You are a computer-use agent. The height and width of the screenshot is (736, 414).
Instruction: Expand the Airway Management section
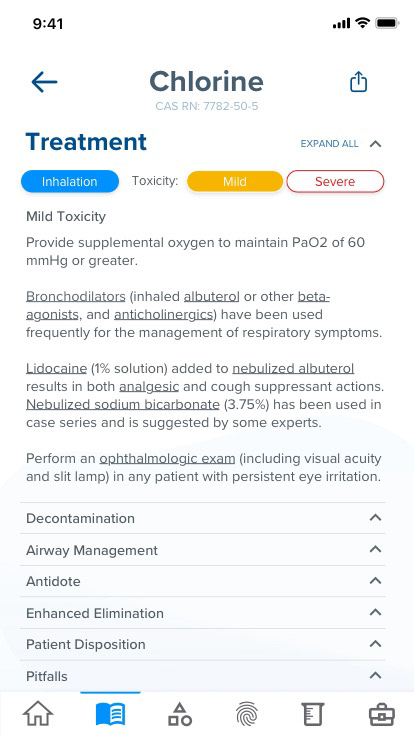(203, 550)
